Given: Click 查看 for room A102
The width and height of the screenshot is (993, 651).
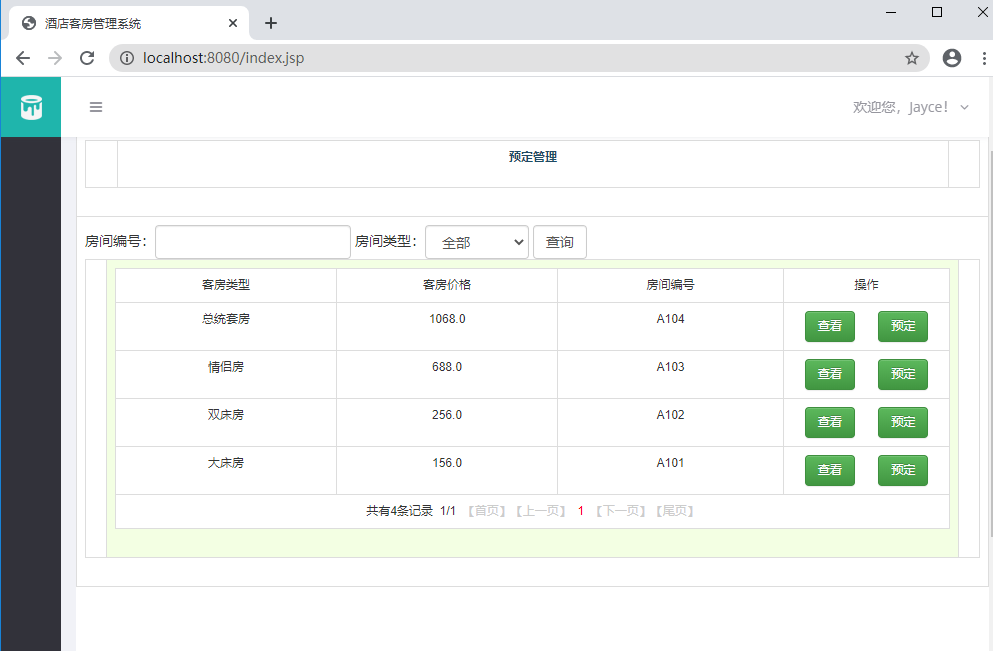Looking at the screenshot, I should point(830,422).
